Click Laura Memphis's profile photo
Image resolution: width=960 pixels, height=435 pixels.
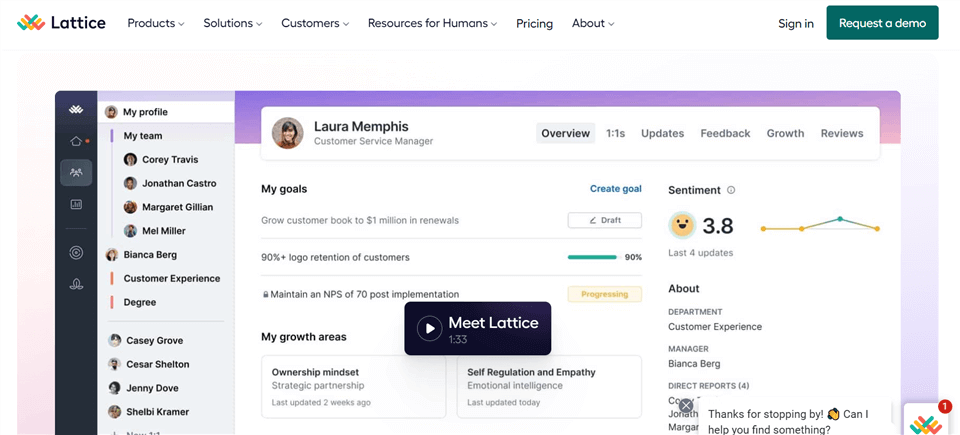(288, 133)
